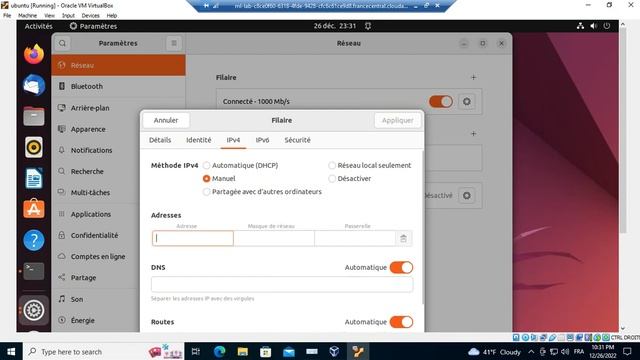The image size is (640, 360).
Task: Add a wired connection with Filaire plus
Action: 473,77
